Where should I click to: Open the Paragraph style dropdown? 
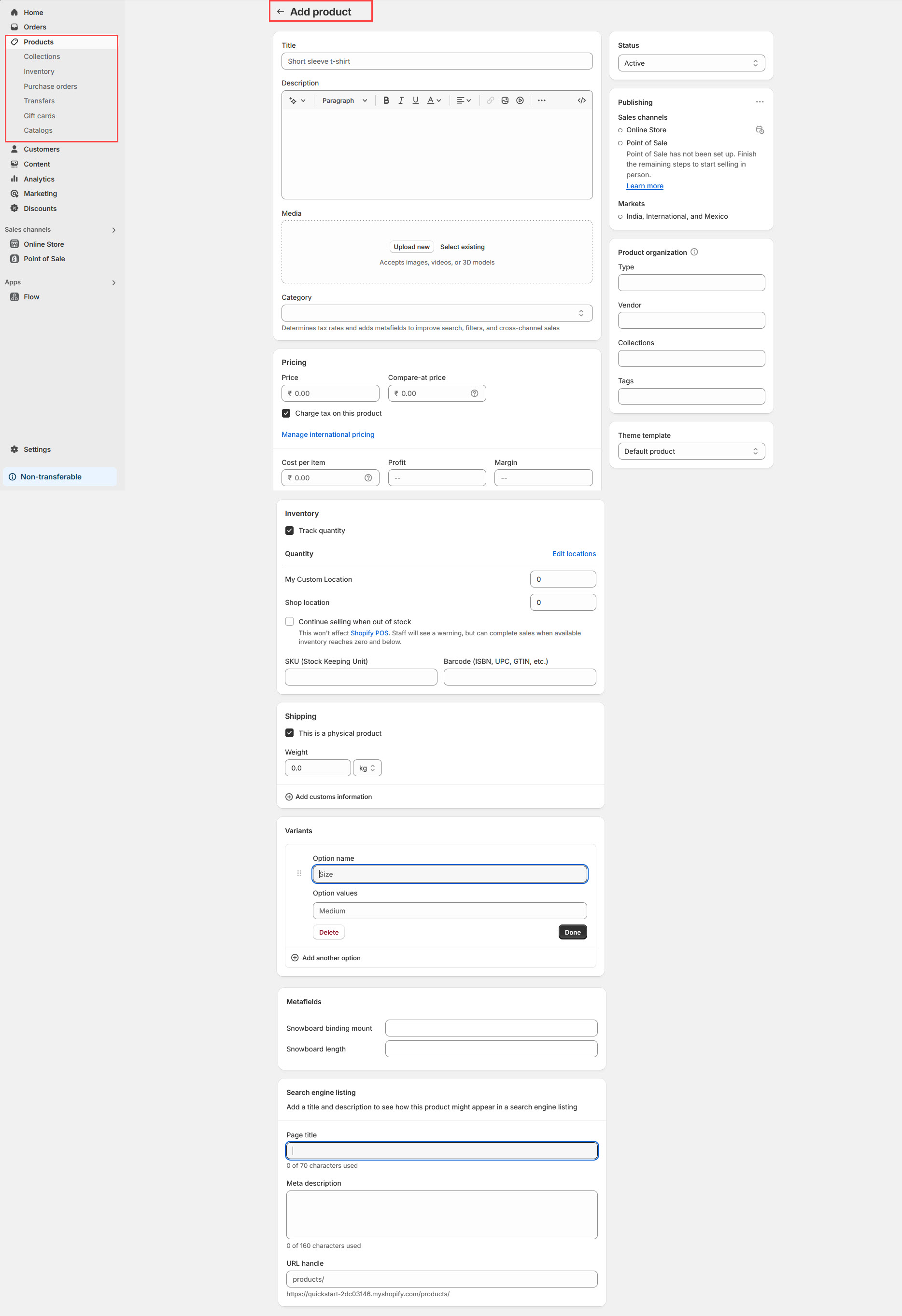point(344,100)
